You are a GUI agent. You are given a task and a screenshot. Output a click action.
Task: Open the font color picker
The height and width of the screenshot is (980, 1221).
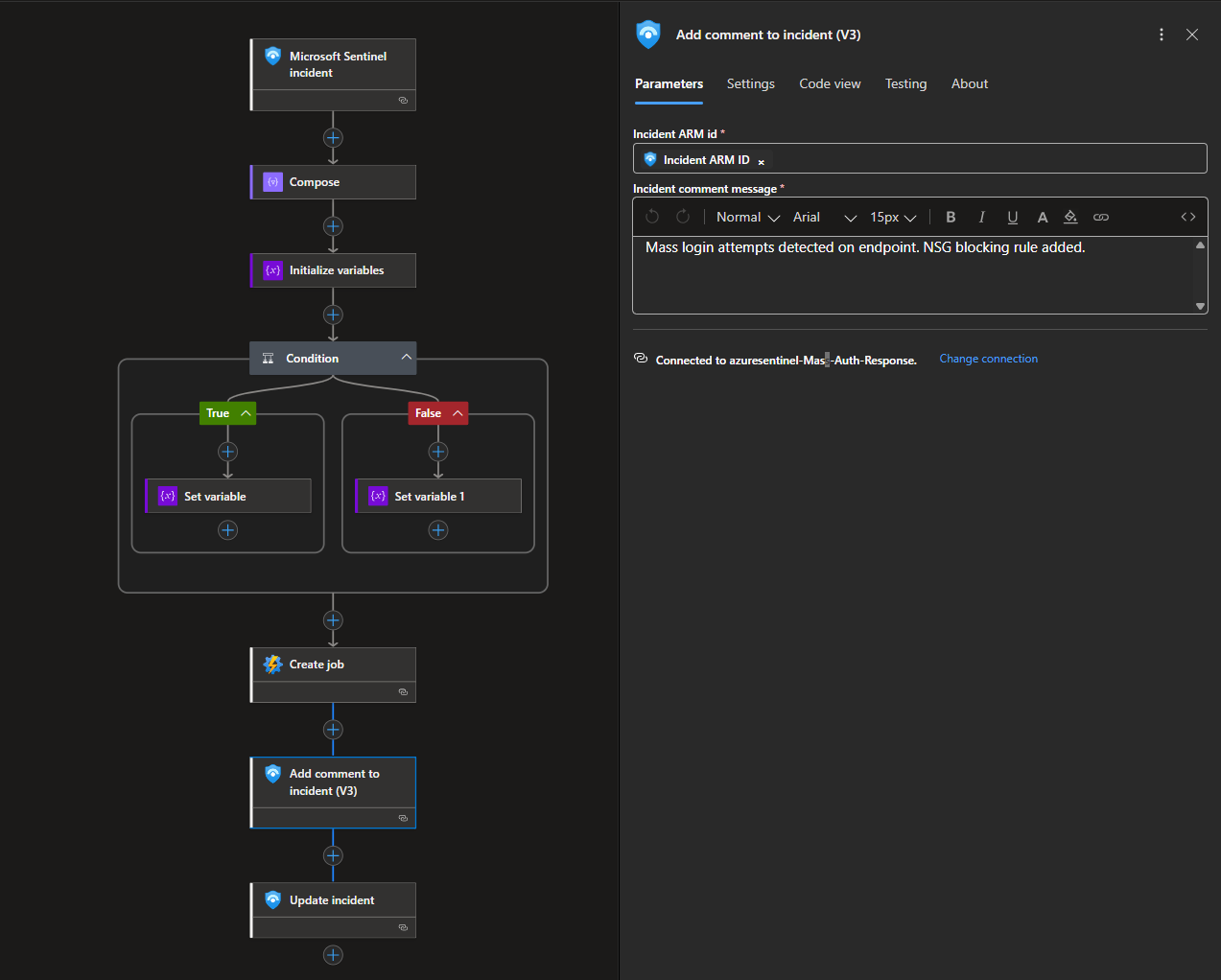click(x=1042, y=218)
